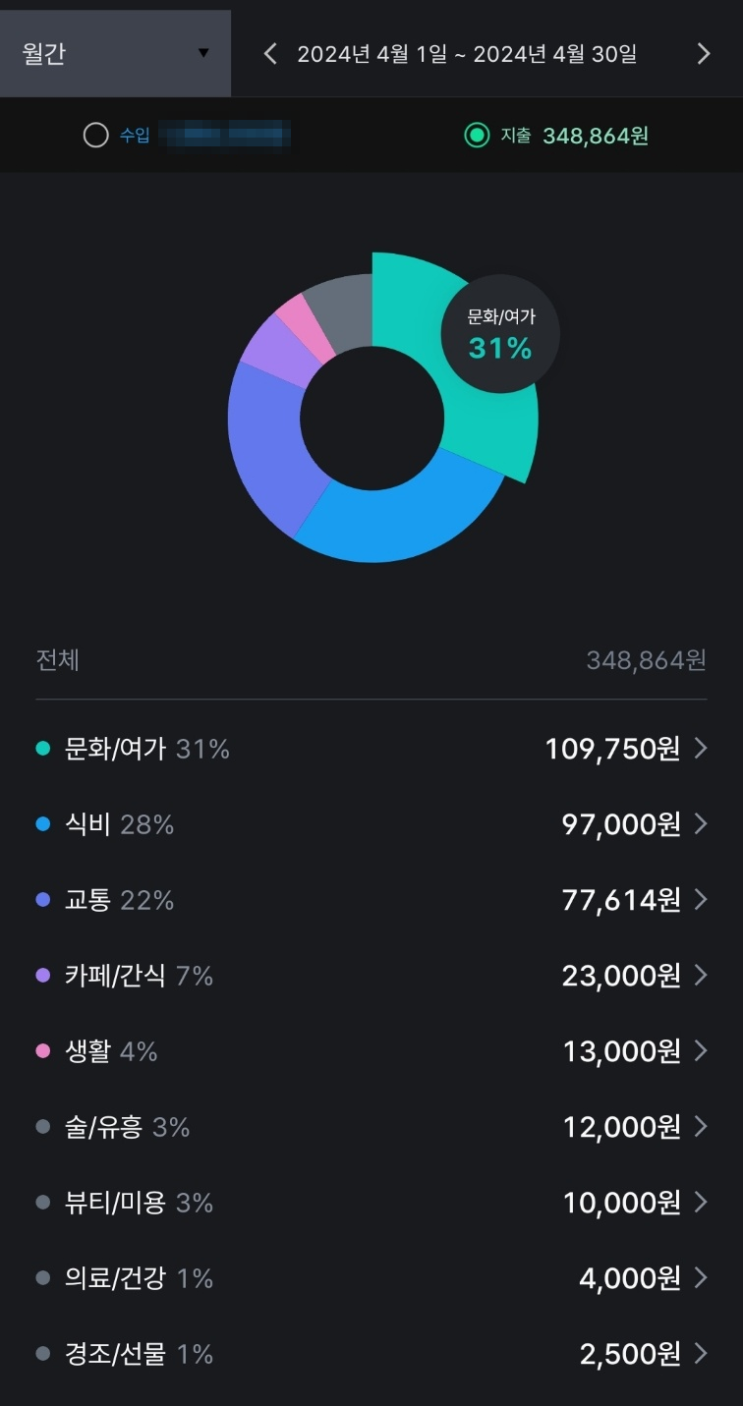
Task: Select the 지출 radio button
Action: (477, 135)
